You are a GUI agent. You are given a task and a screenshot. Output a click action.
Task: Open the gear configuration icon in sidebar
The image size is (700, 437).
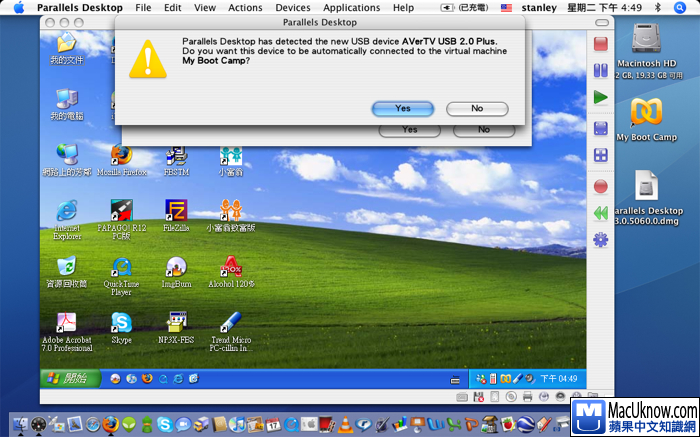coord(600,240)
